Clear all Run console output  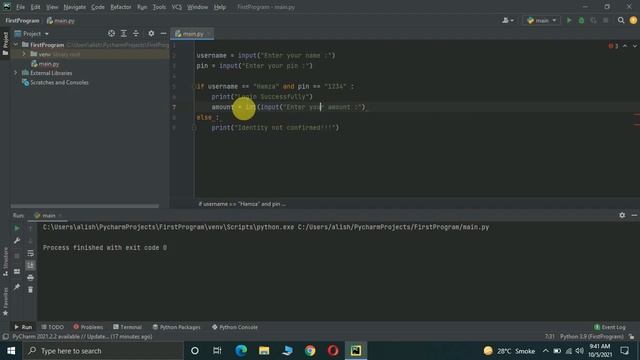(x=31, y=290)
